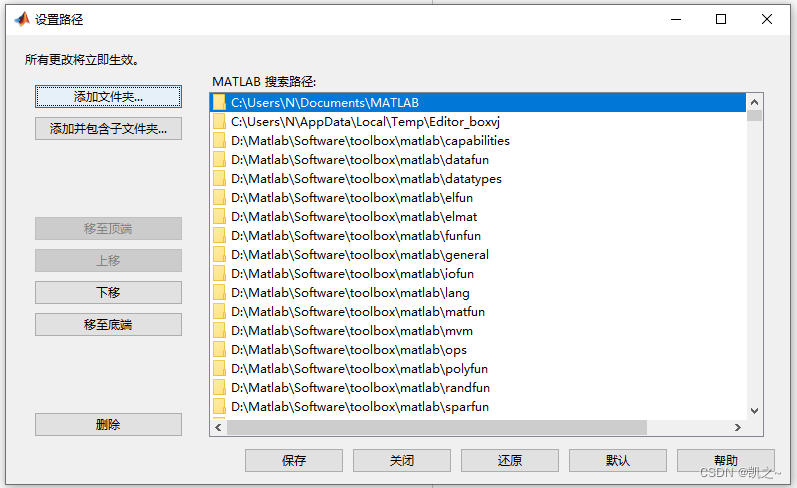Click folder icon beside matfun path
The image size is (797, 488).
point(219,312)
